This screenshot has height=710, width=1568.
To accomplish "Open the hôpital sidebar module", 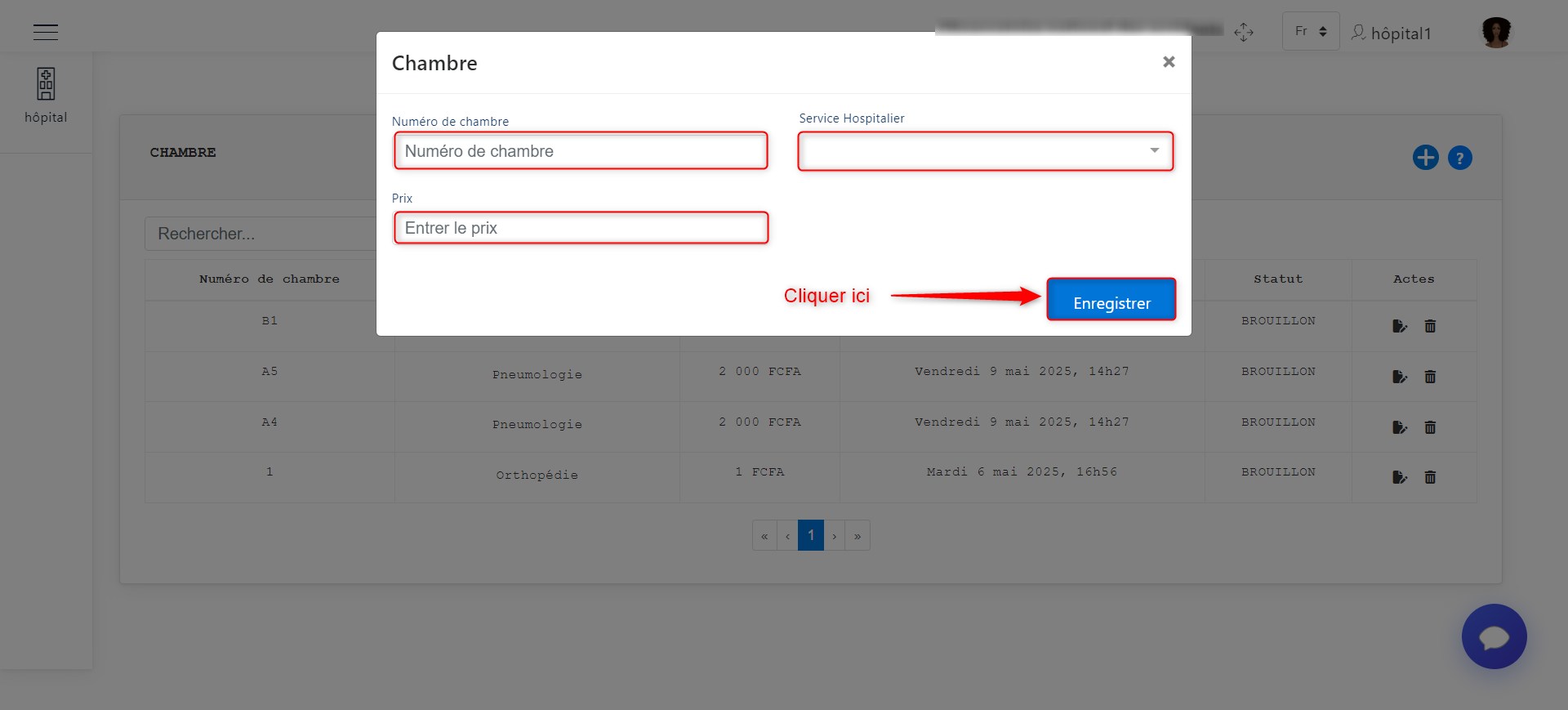I will [x=46, y=96].
